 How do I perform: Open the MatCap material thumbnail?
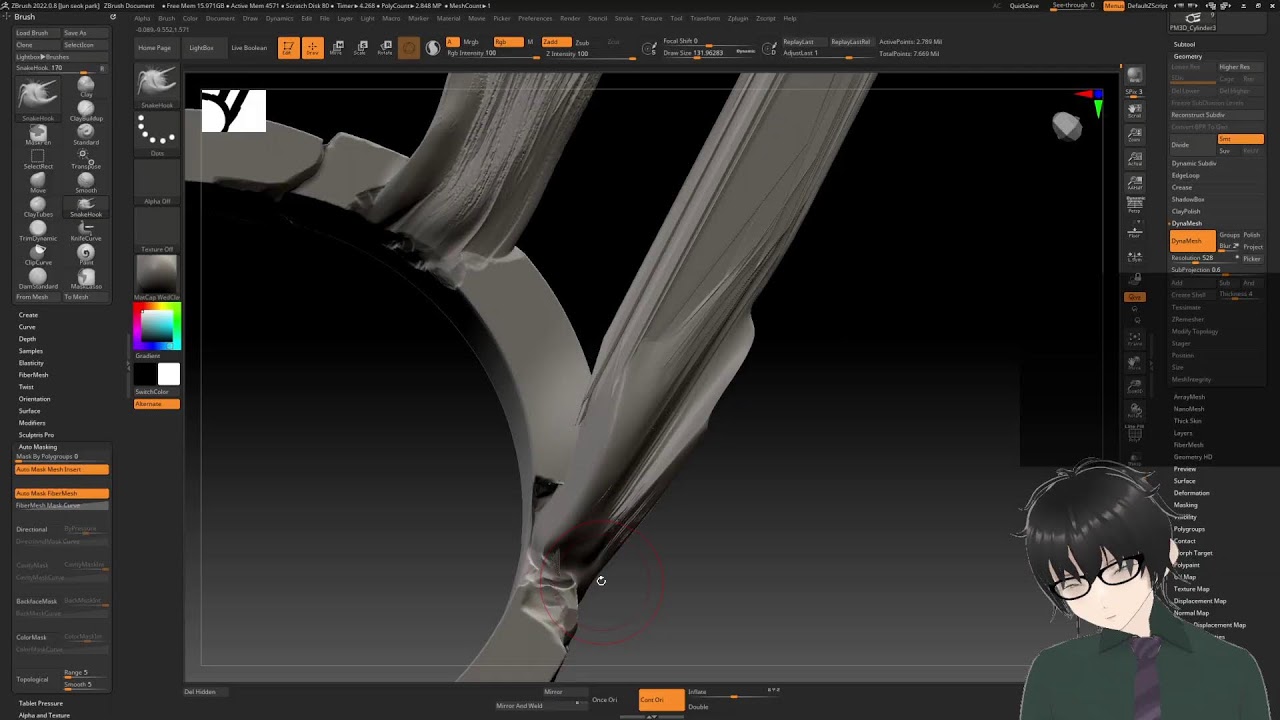click(x=157, y=275)
